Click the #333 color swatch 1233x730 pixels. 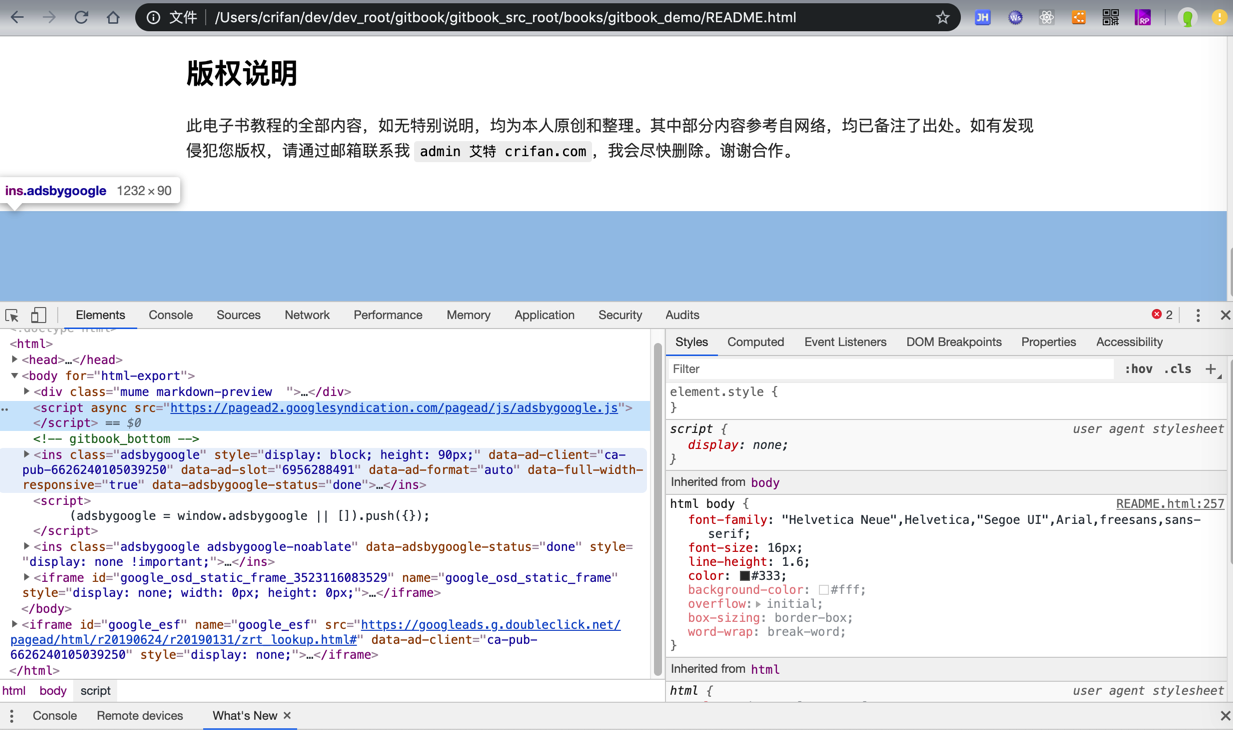(x=745, y=576)
